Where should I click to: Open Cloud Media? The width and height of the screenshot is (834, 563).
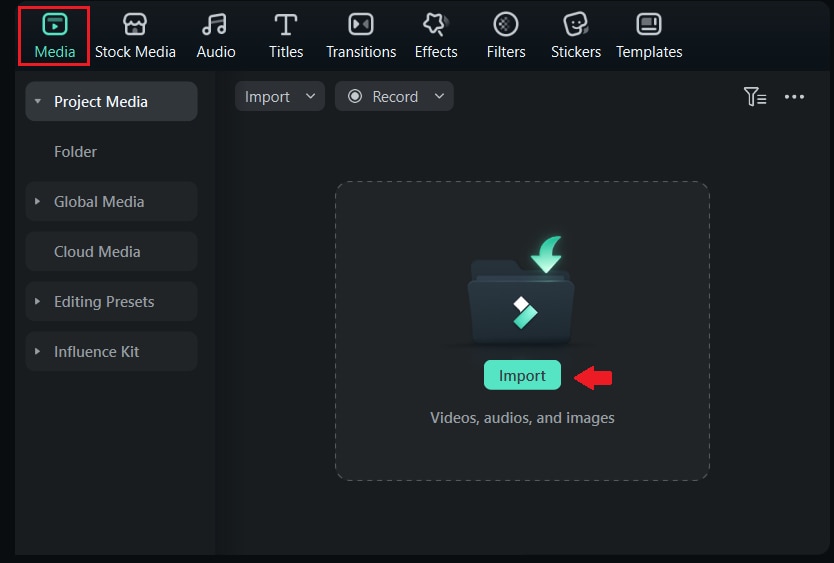(111, 252)
